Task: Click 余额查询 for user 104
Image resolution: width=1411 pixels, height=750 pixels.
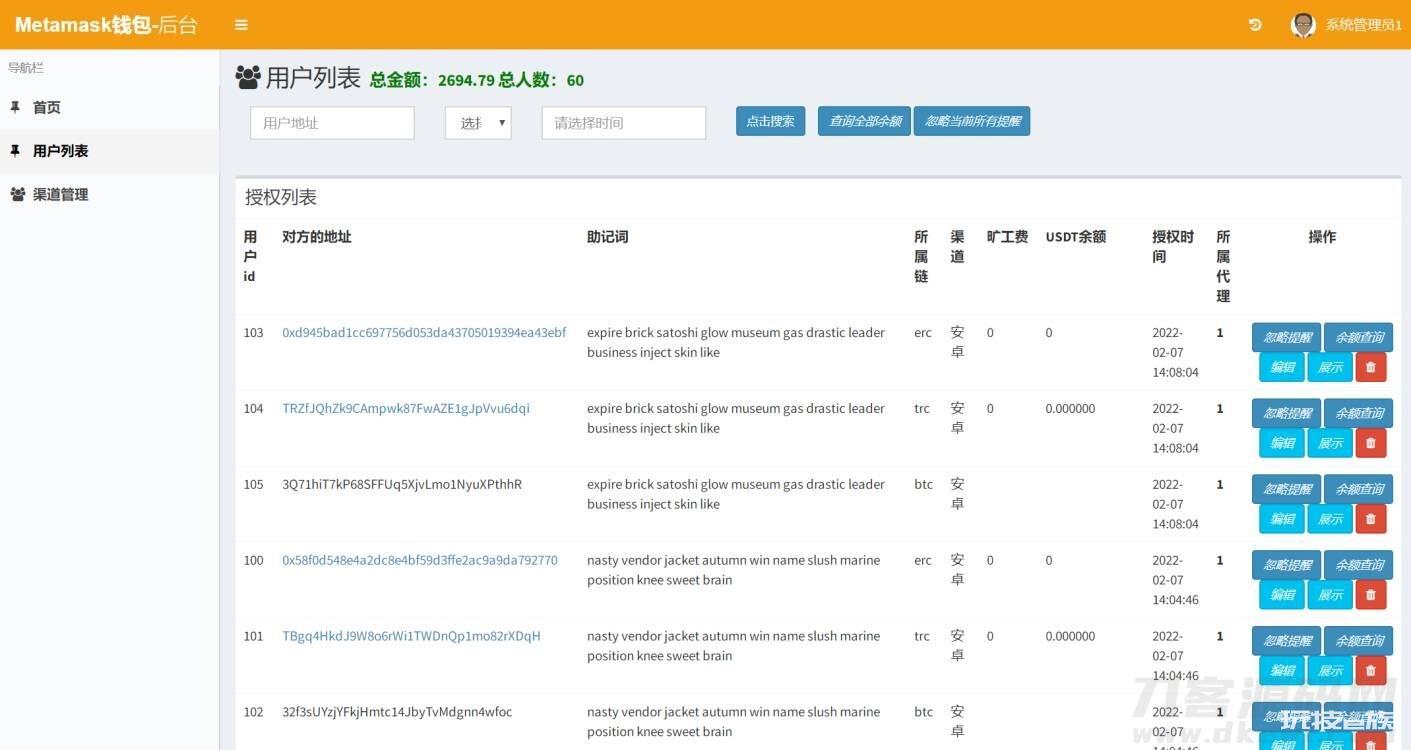Action: 1358,413
